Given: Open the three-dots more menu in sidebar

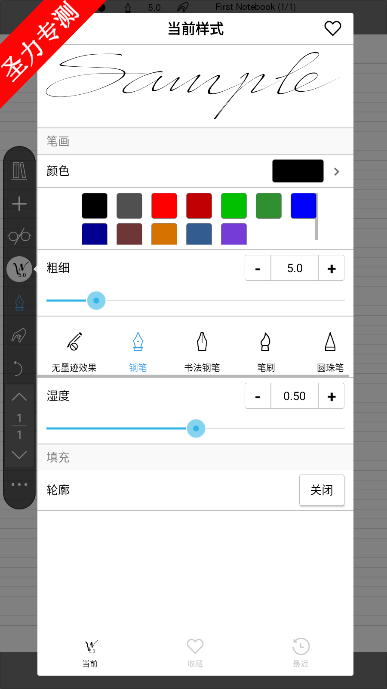Looking at the screenshot, I should [19, 484].
